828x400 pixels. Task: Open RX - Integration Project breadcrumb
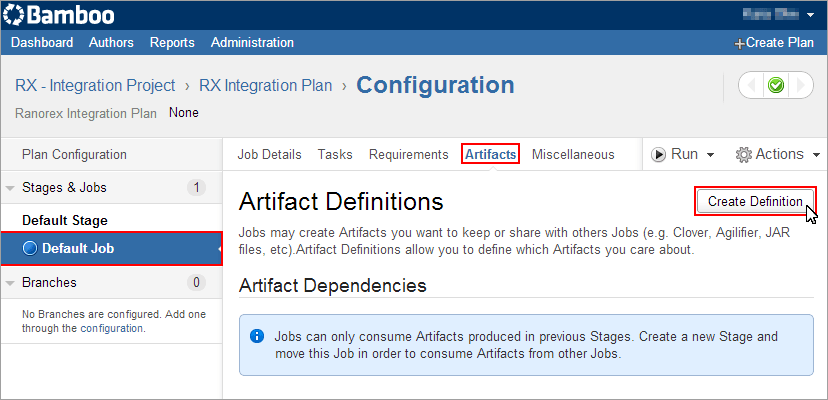(x=95, y=86)
